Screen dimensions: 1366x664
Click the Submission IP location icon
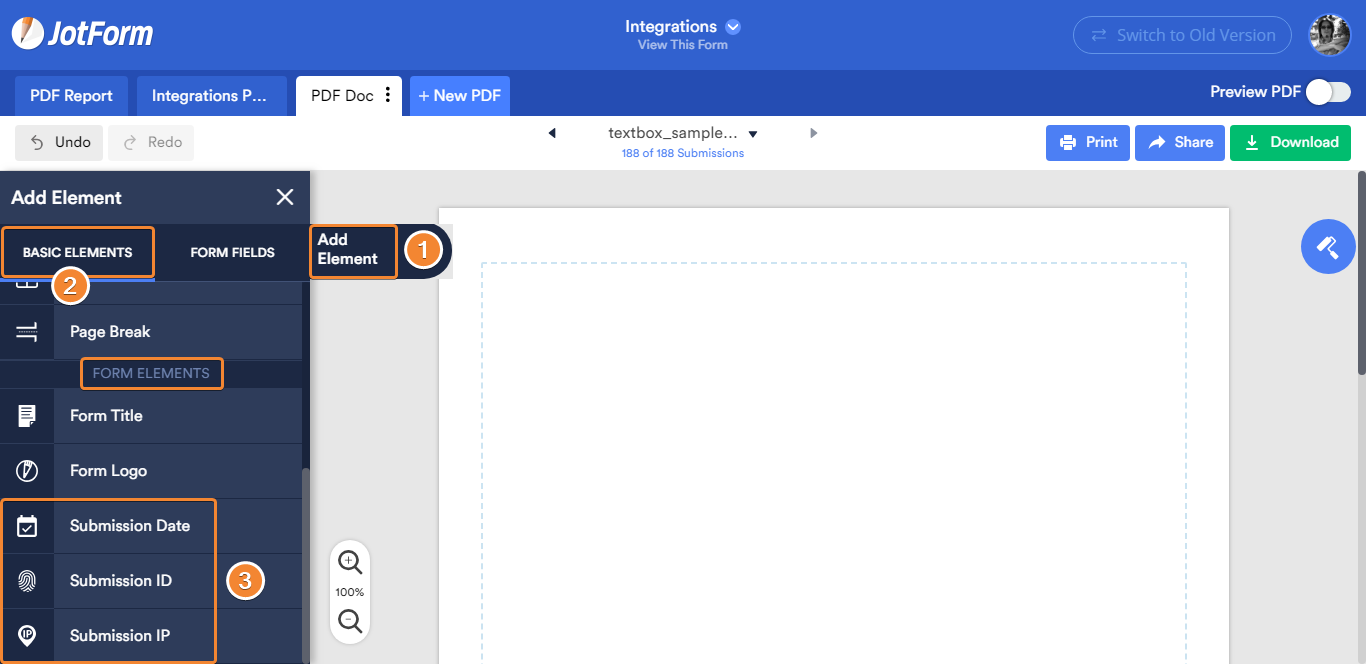click(x=27, y=635)
